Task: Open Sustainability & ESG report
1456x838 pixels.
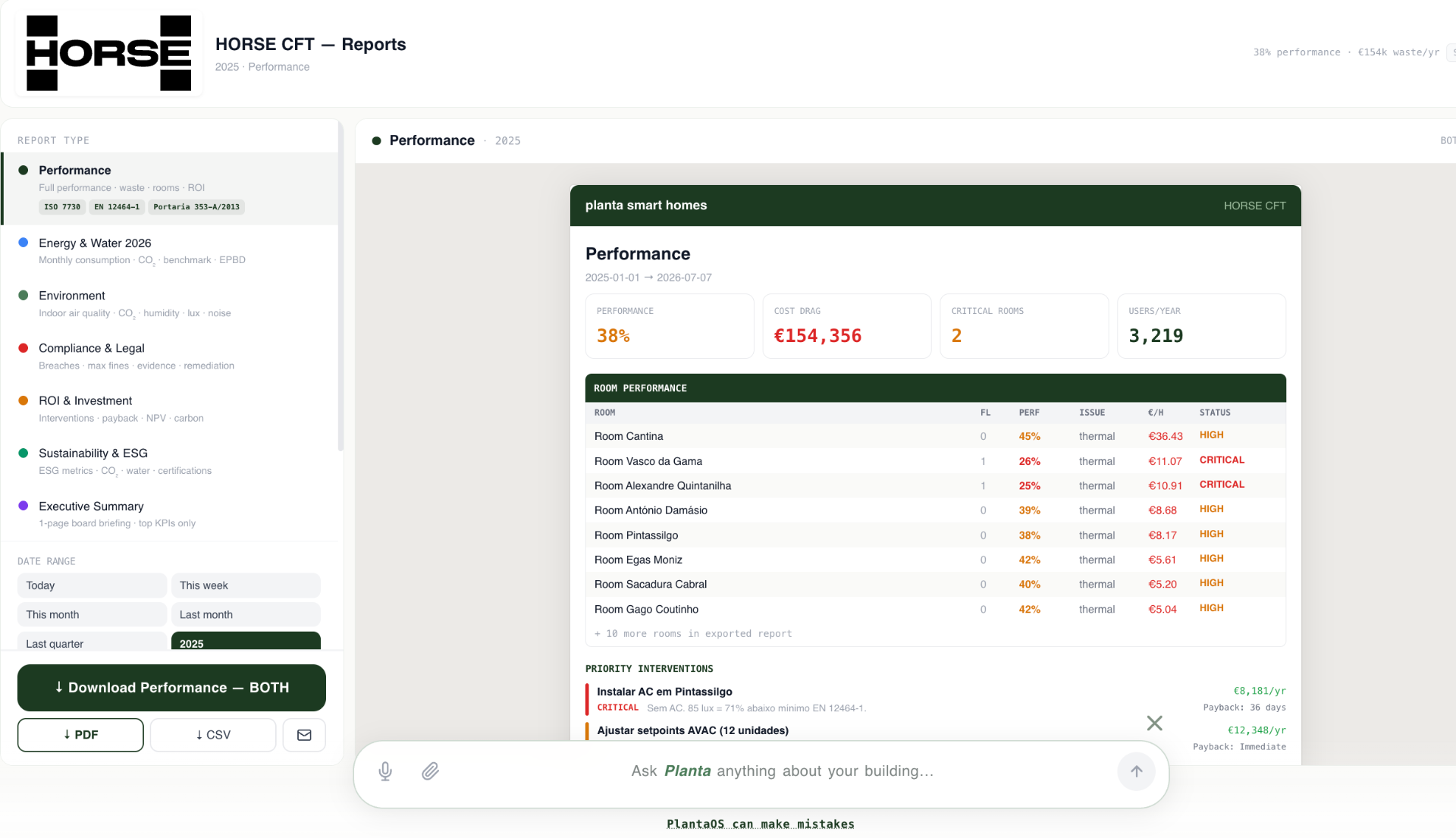Action: coord(170,461)
